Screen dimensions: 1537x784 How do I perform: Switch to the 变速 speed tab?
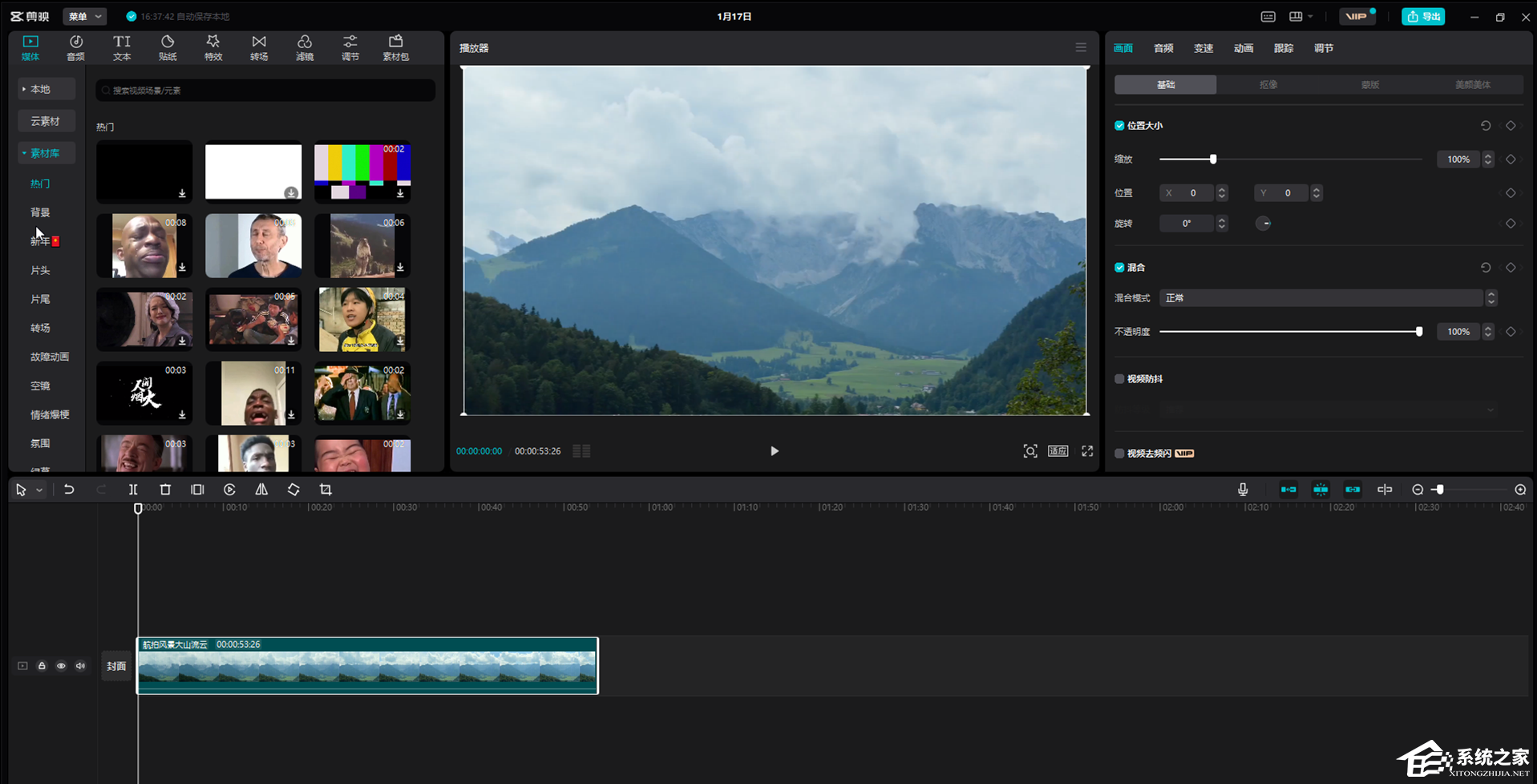point(1203,48)
